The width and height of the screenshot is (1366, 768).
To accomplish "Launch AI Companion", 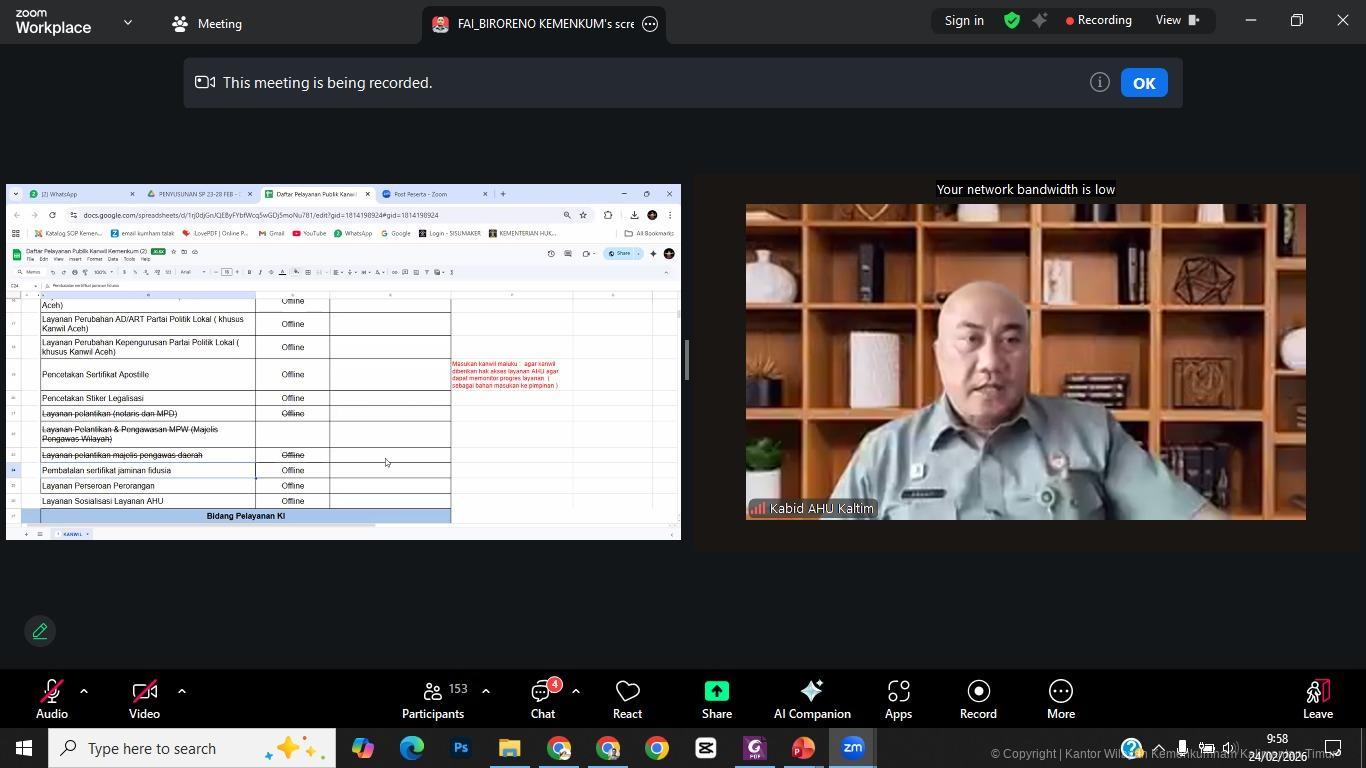I will click(x=811, y=699).
